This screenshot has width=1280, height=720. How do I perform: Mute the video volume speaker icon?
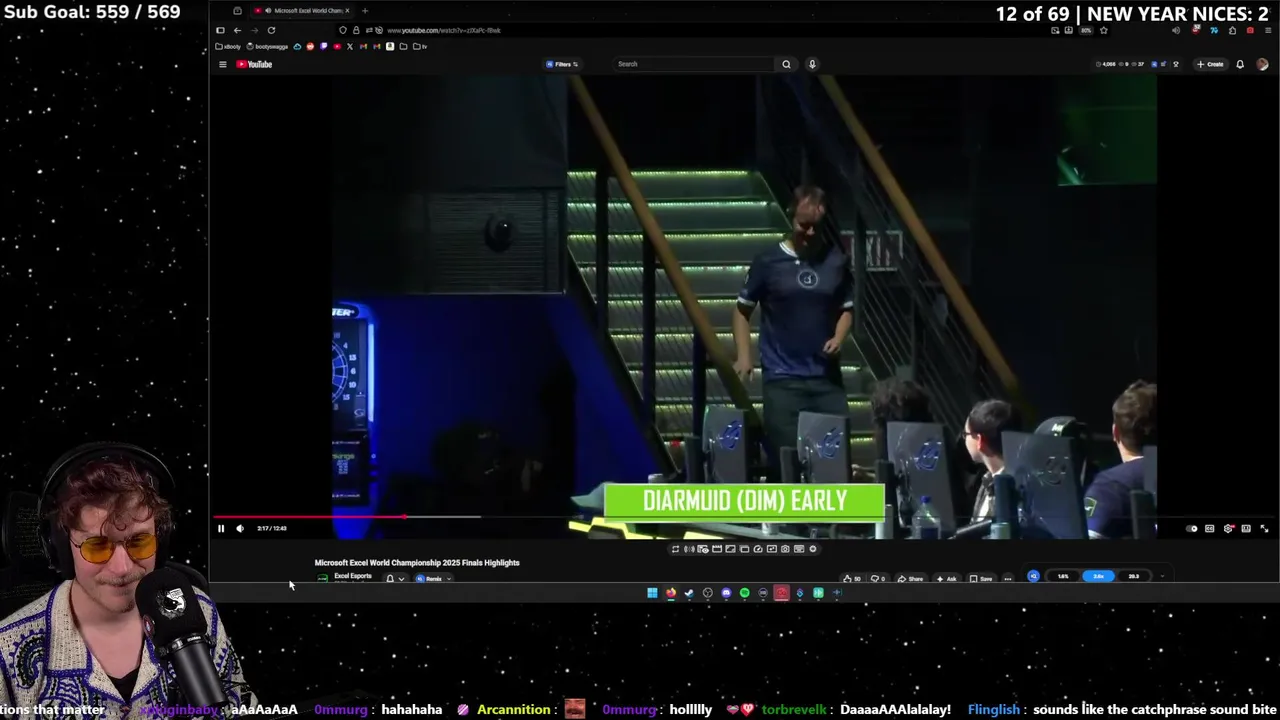[x=240, y=528]
